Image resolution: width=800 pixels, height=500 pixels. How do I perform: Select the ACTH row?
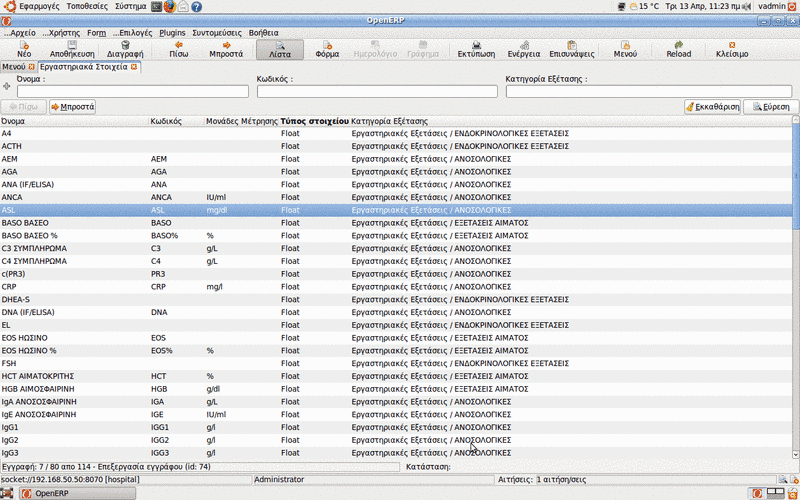coord(396,146)
